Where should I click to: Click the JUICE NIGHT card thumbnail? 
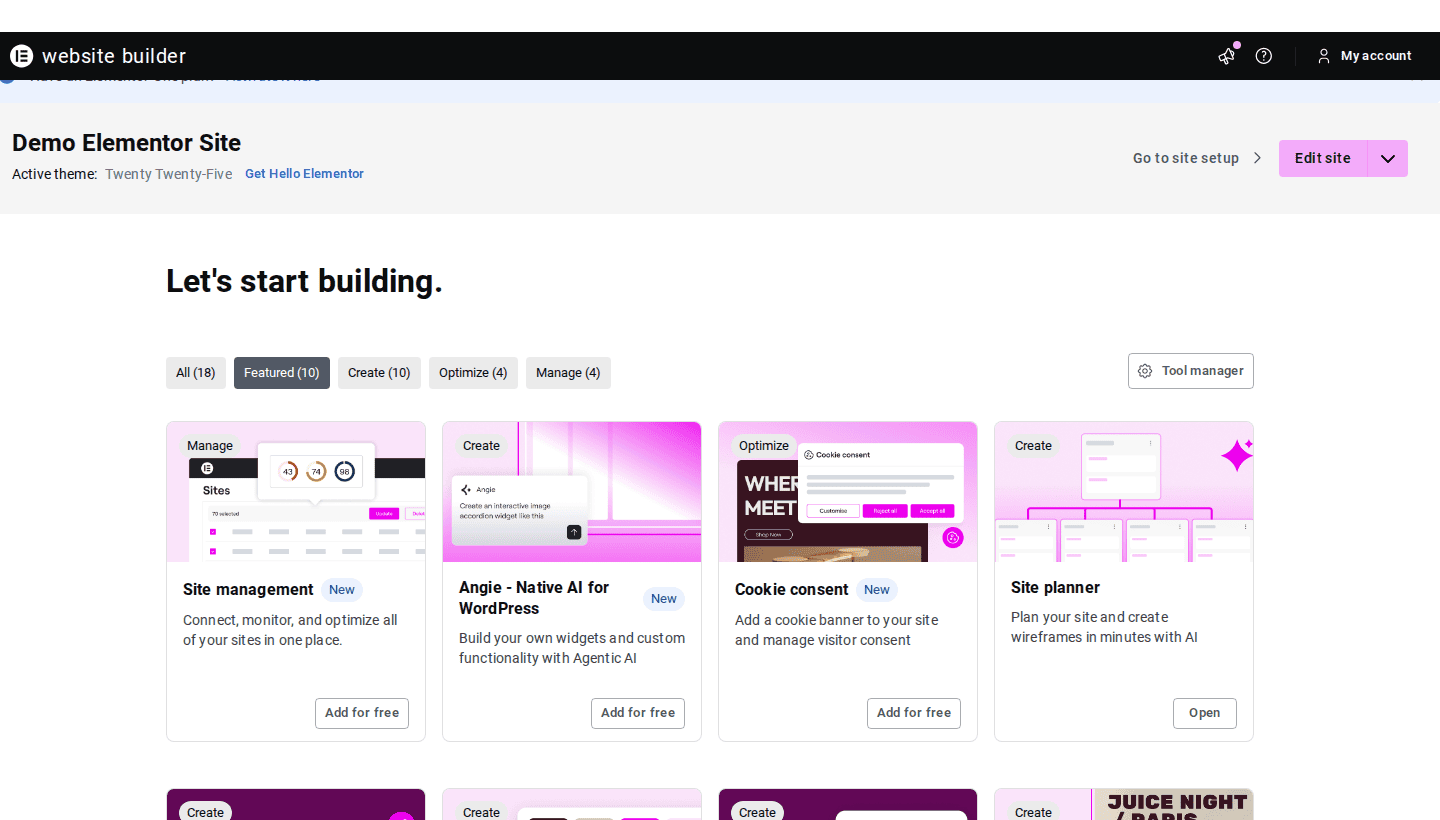1124,804
